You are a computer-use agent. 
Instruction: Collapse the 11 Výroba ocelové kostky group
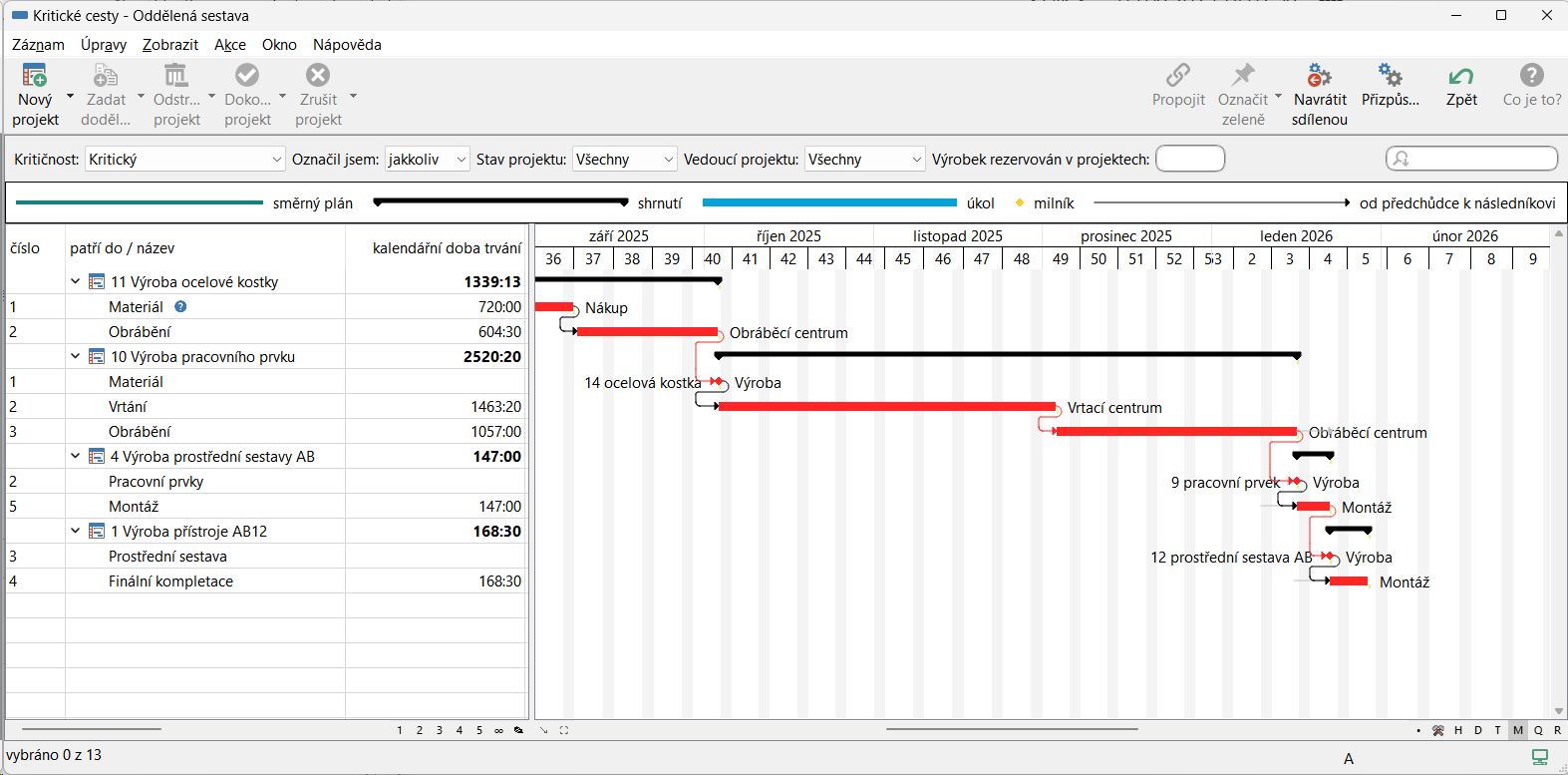point(76,282)
